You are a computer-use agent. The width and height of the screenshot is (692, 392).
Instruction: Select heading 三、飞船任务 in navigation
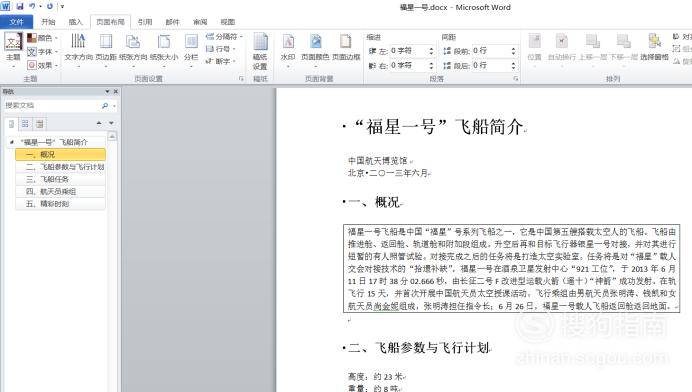point(60,179)
